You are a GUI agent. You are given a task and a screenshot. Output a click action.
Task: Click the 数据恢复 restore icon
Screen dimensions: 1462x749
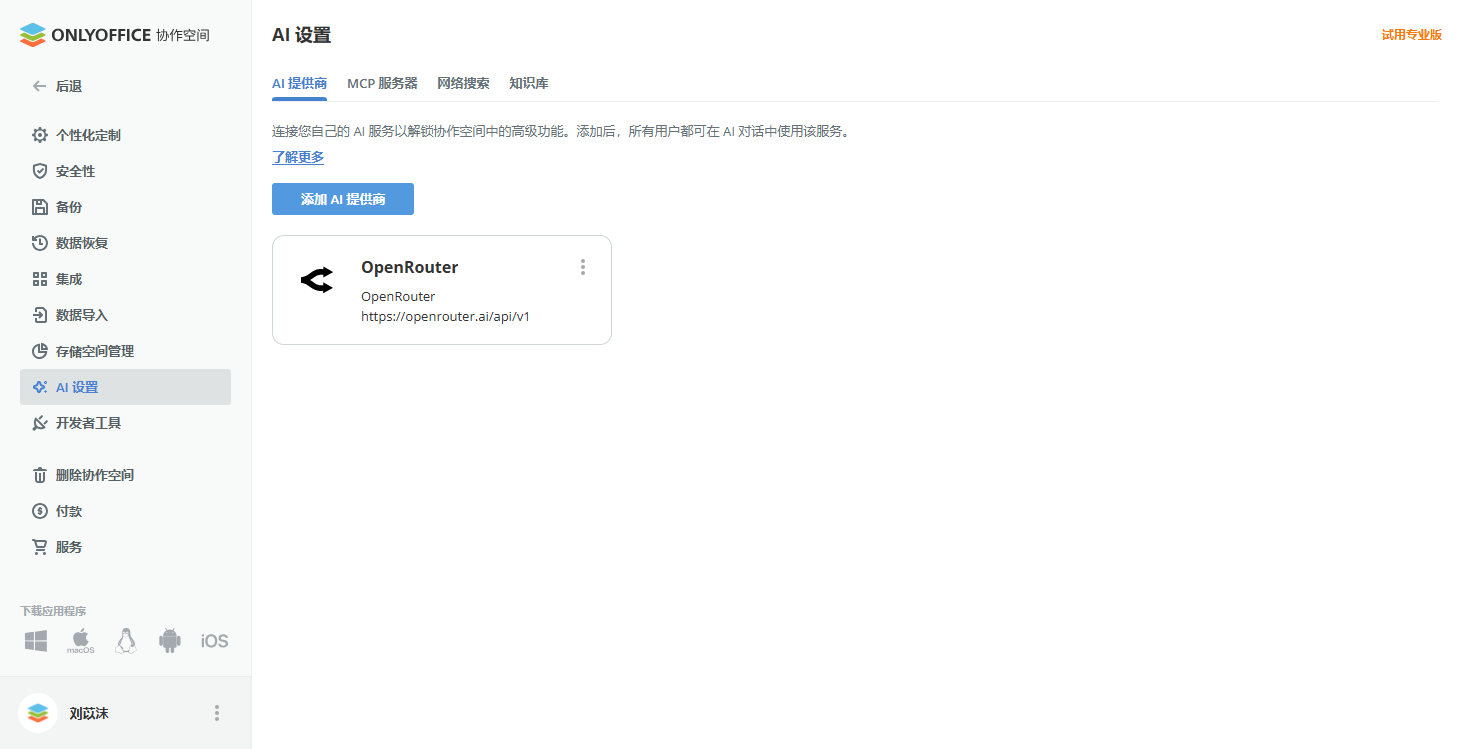[x=37, y=242]
